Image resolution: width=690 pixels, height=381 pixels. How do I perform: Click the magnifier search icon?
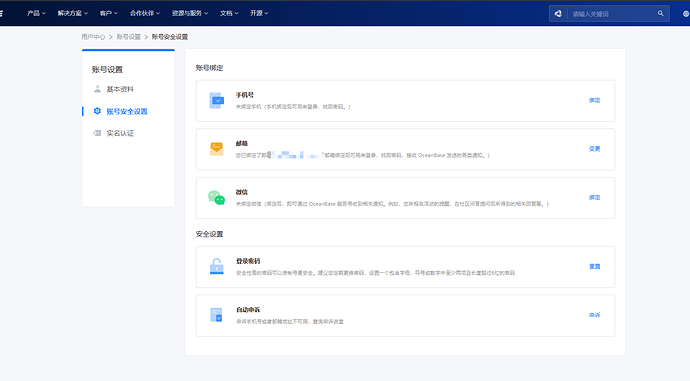click(661, 14)
